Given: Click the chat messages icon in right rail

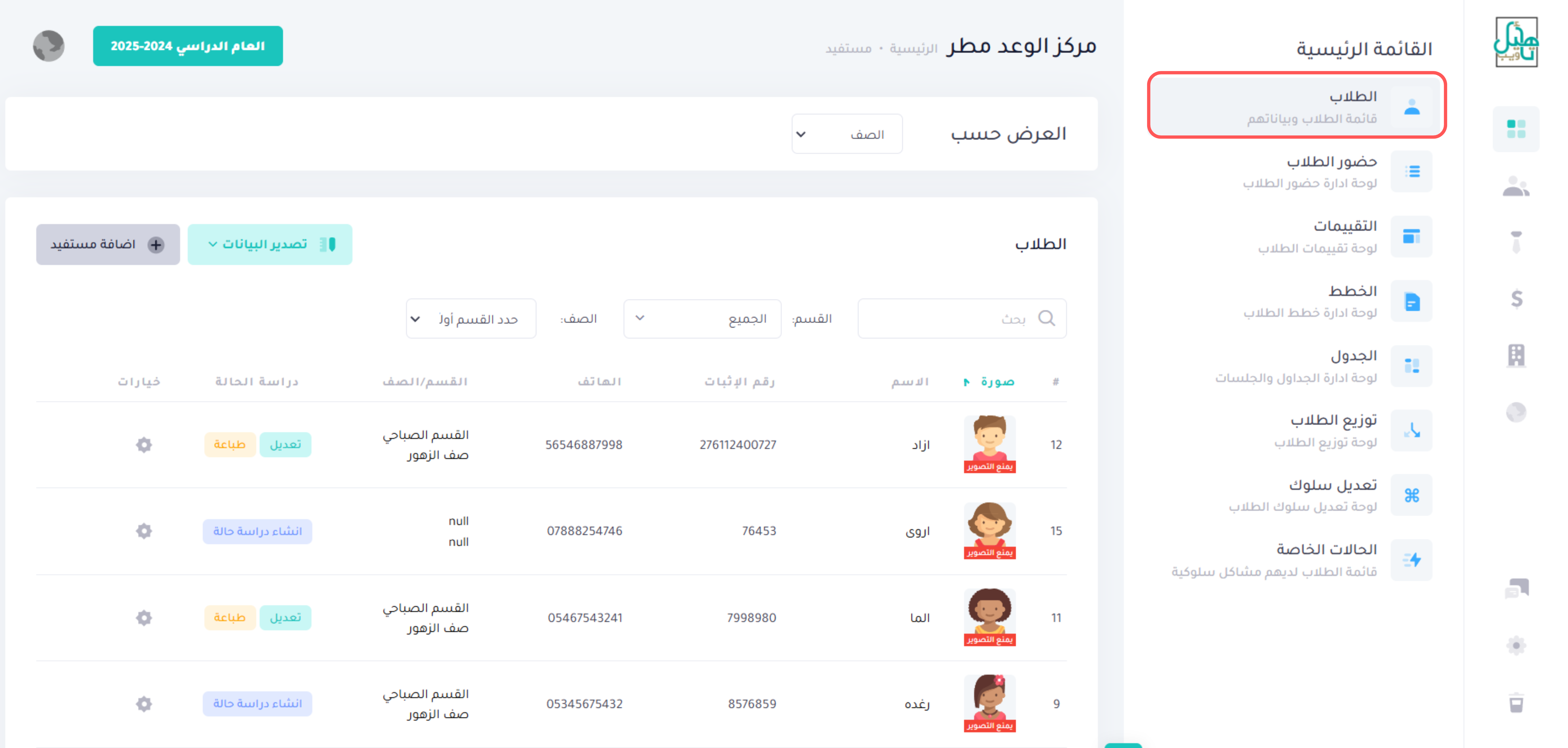Looking at the screenshot, I should click(1516, 588).
